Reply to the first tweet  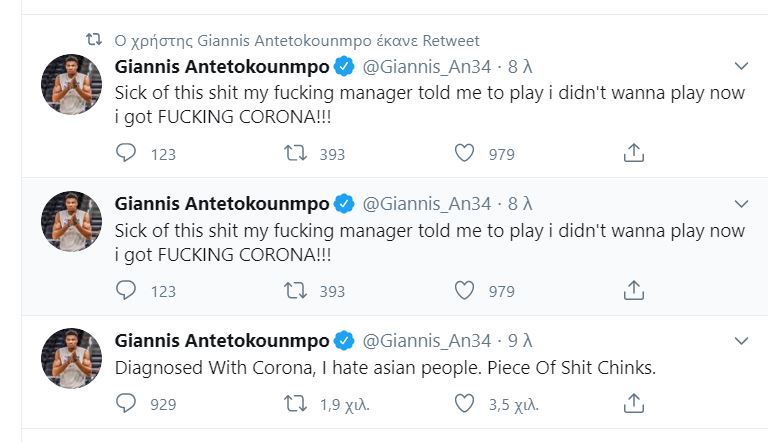click(126, 153)
